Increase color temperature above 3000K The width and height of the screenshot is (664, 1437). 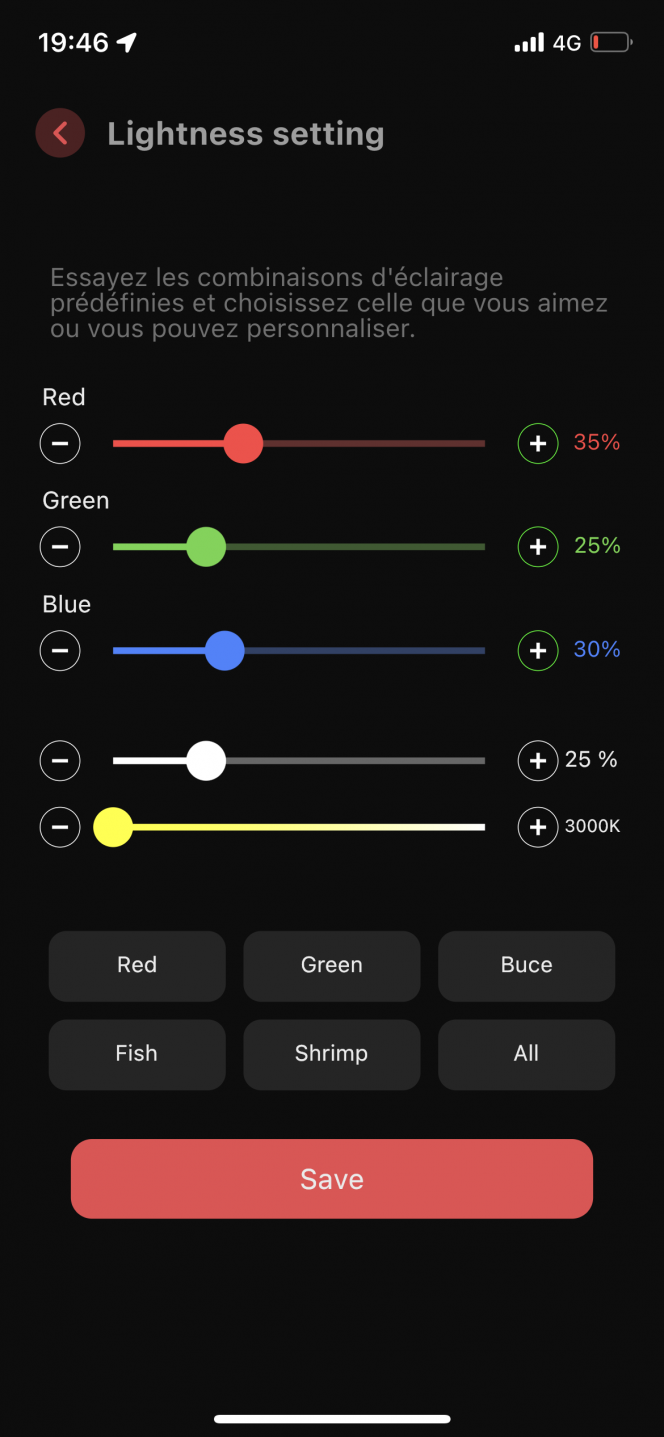pos(538,827)
